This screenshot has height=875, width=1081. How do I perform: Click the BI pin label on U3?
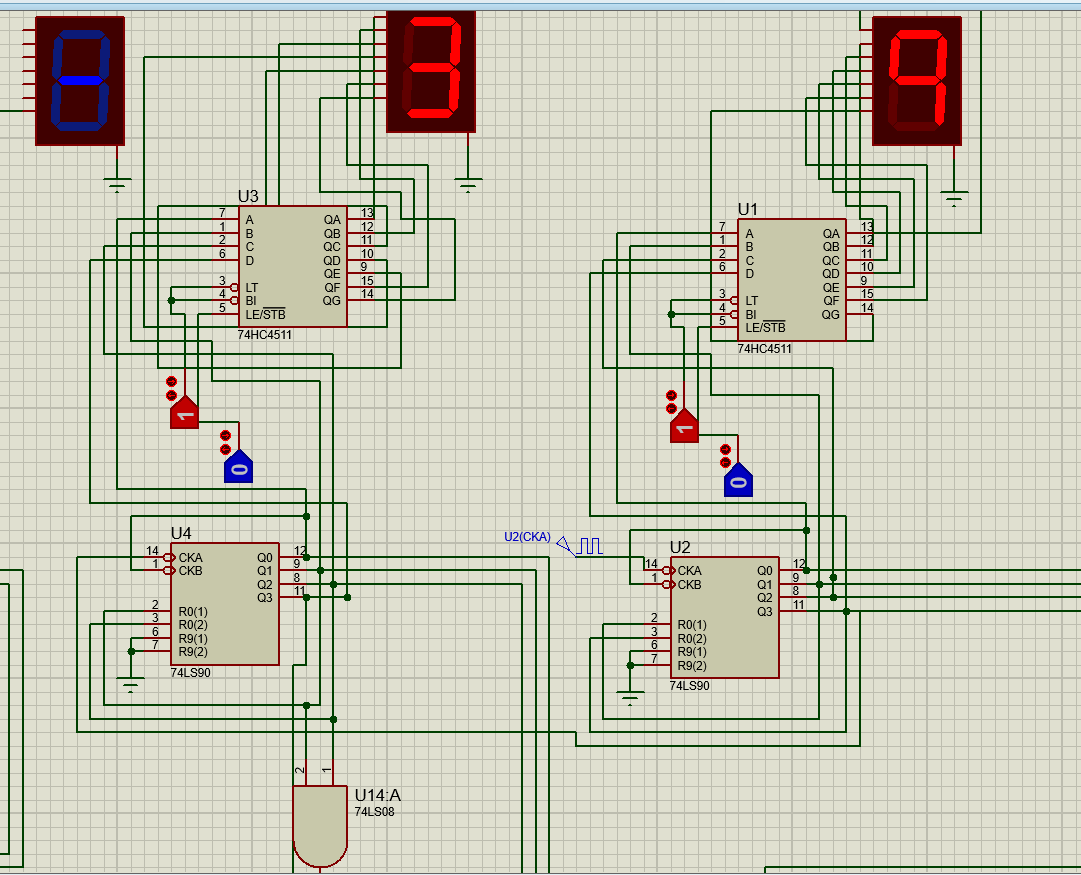click(251, 301)
